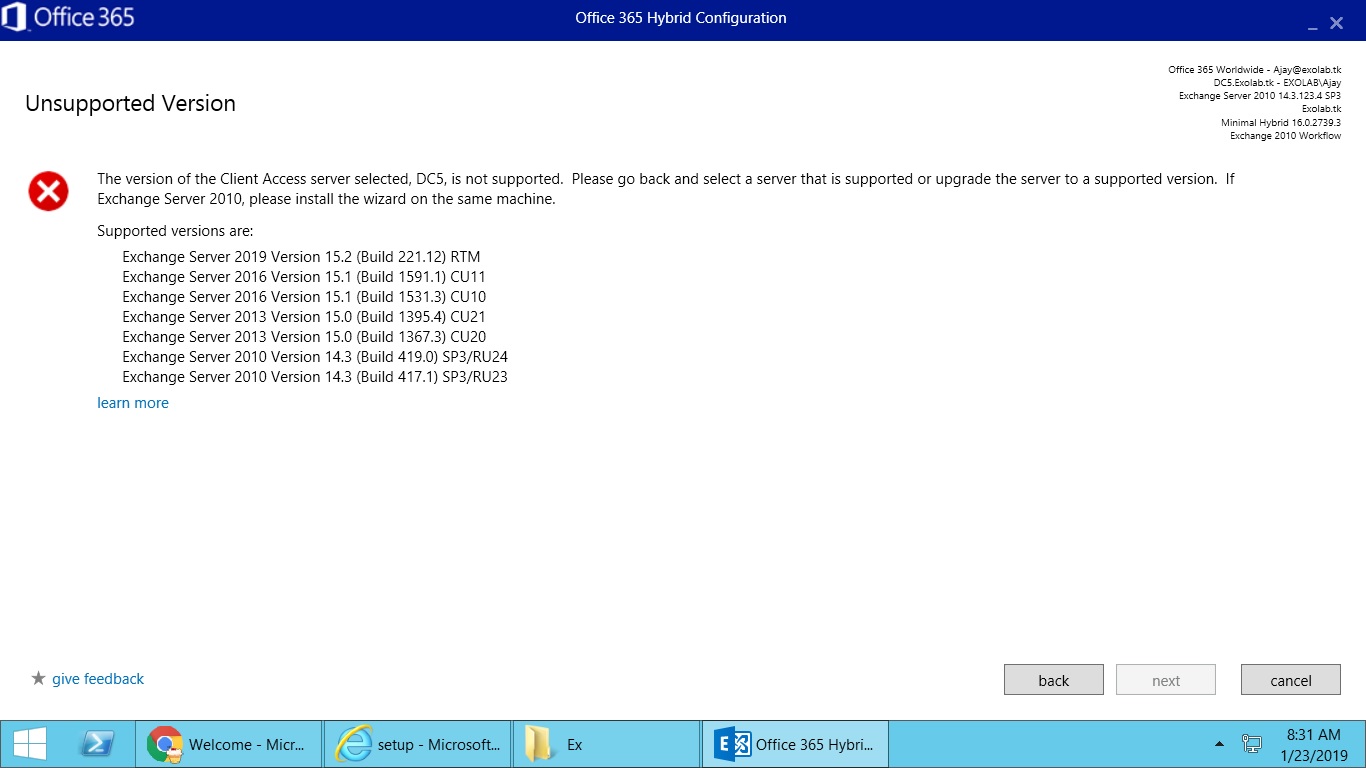
Task: Select Exchange Server 2016 CU11 line
Action: coord(304,277)
